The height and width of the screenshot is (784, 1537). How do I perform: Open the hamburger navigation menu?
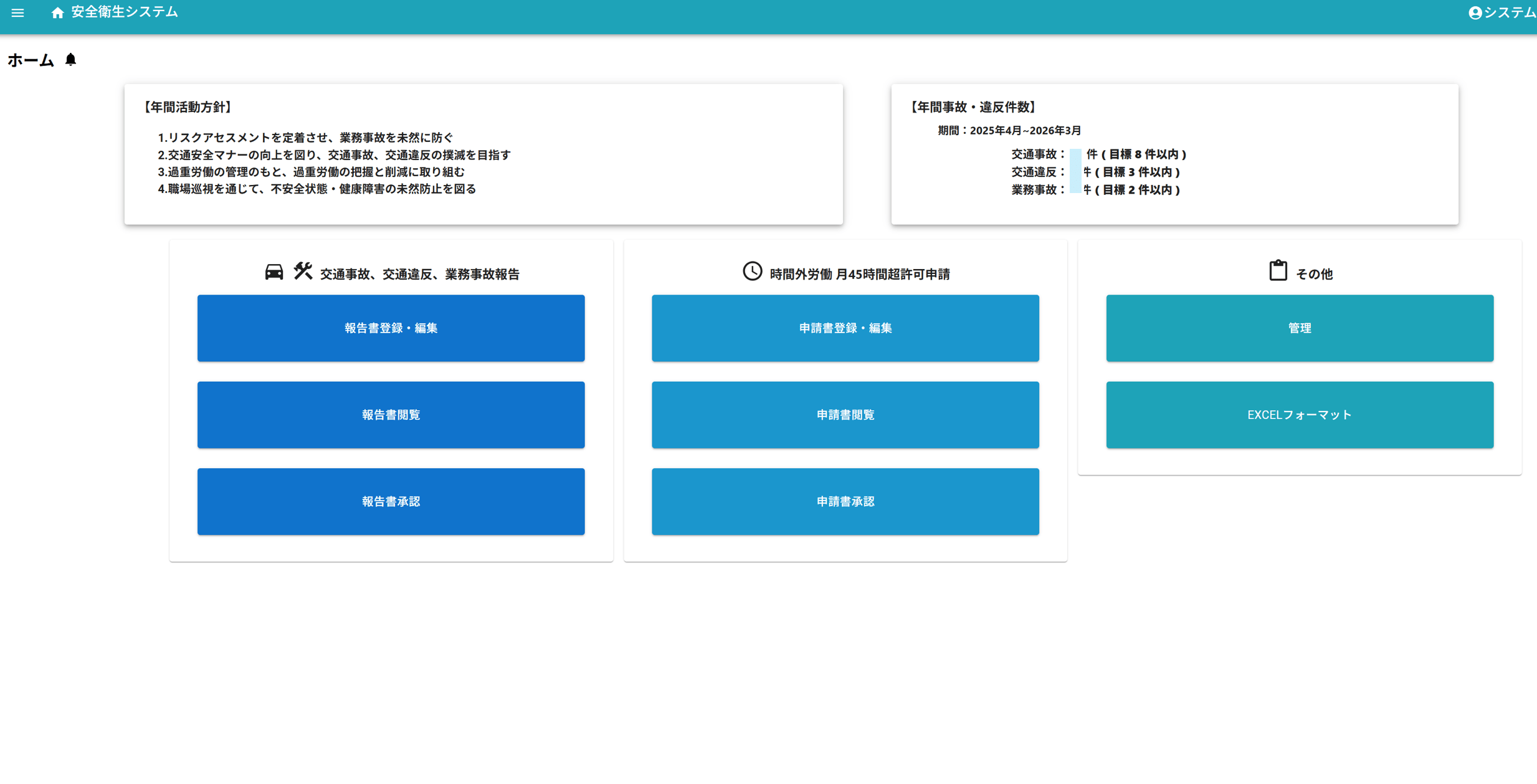[x=17, y=12]
